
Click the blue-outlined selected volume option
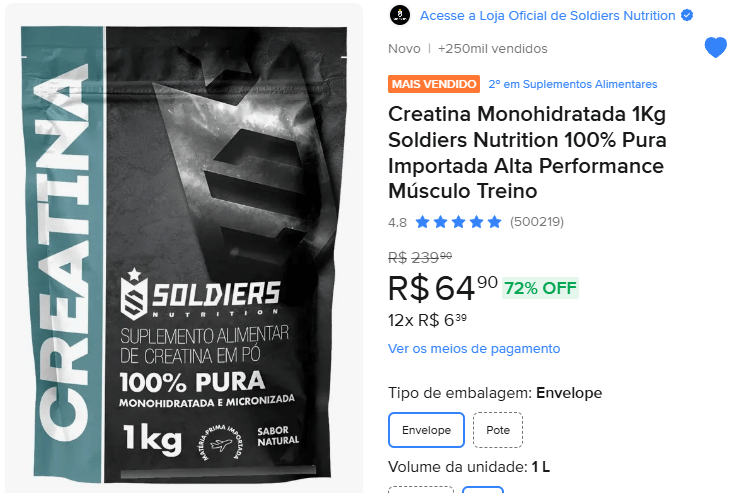[483, 489]
